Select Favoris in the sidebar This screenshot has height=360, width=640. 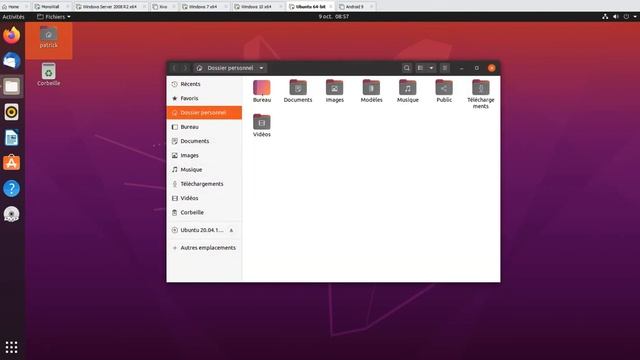(x=204, y=98)
